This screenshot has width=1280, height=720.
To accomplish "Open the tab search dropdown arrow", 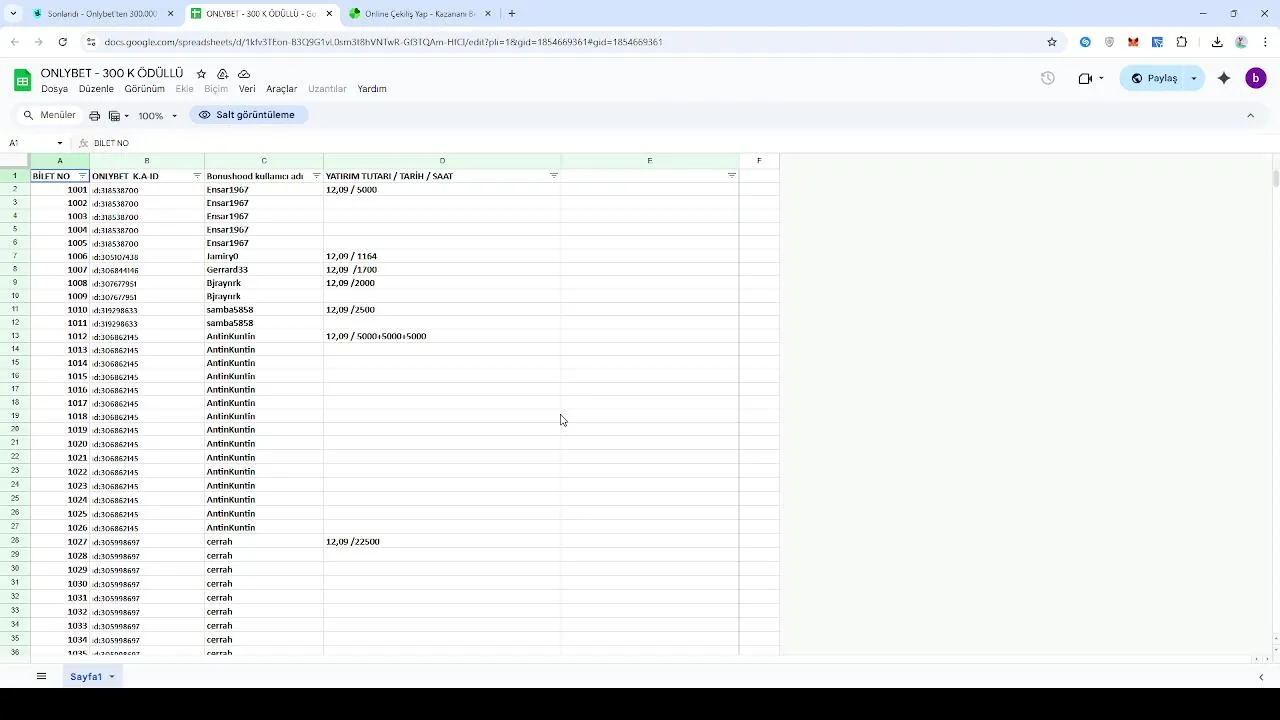I will tap(13, 14).
